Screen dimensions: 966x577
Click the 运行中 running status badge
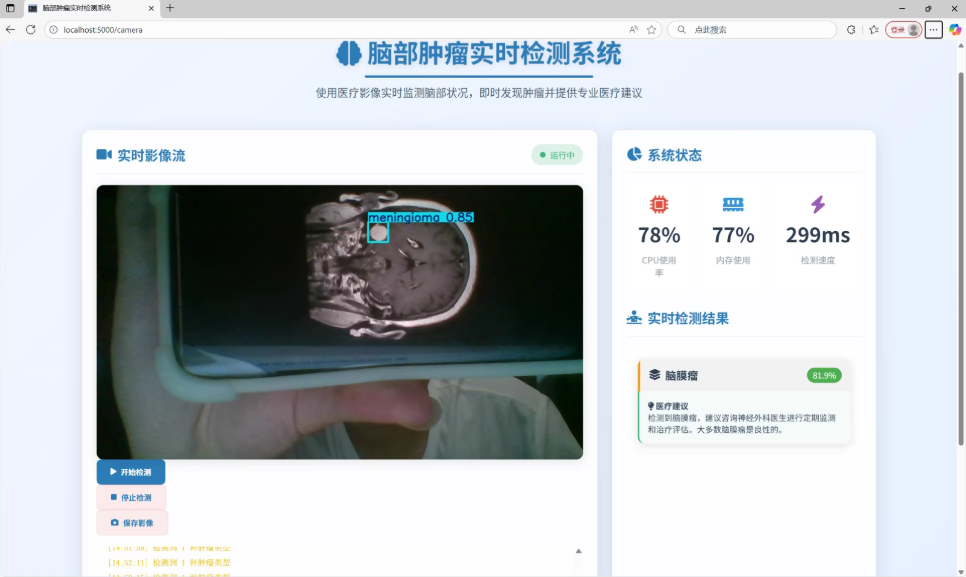(x=557, y=155)
